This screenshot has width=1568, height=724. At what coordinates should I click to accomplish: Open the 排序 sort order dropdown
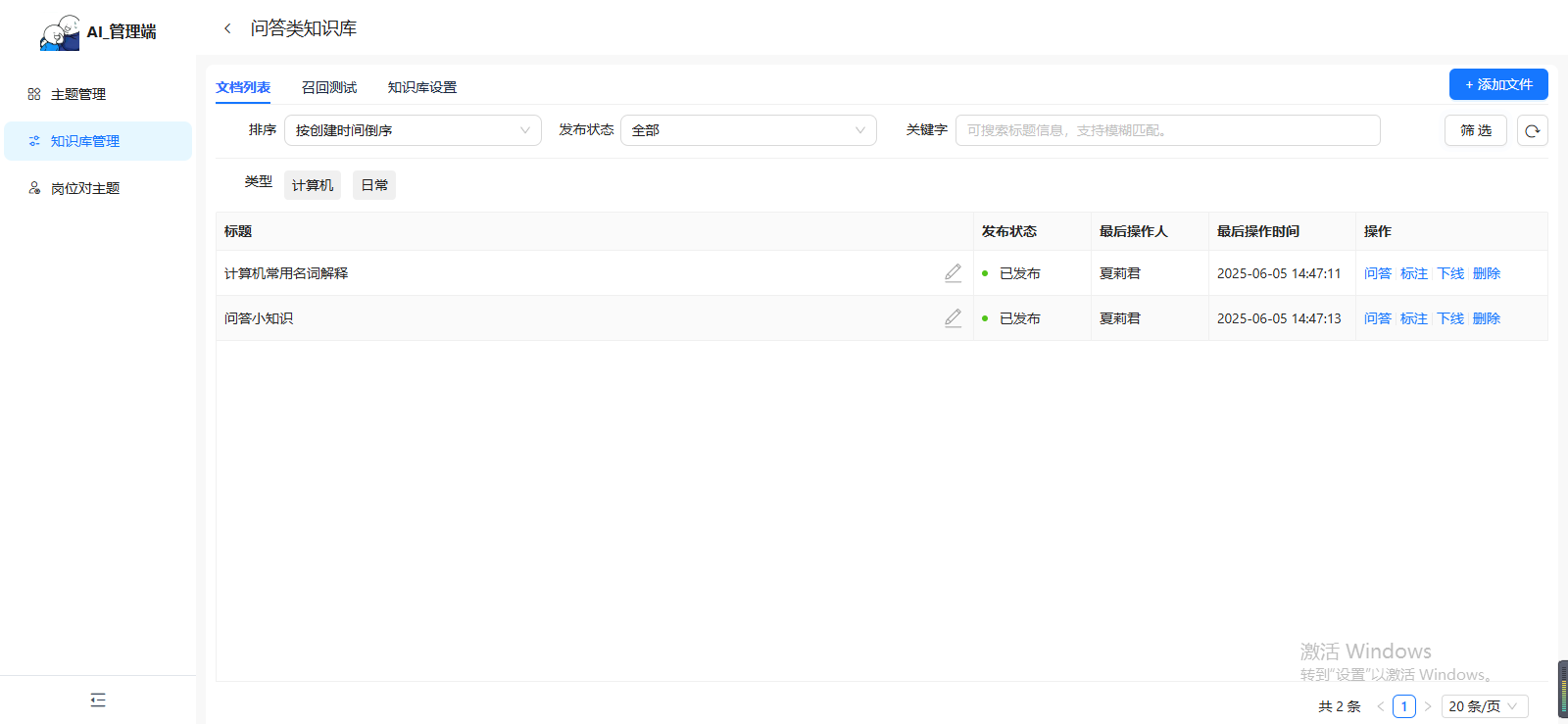click(413, 130)
